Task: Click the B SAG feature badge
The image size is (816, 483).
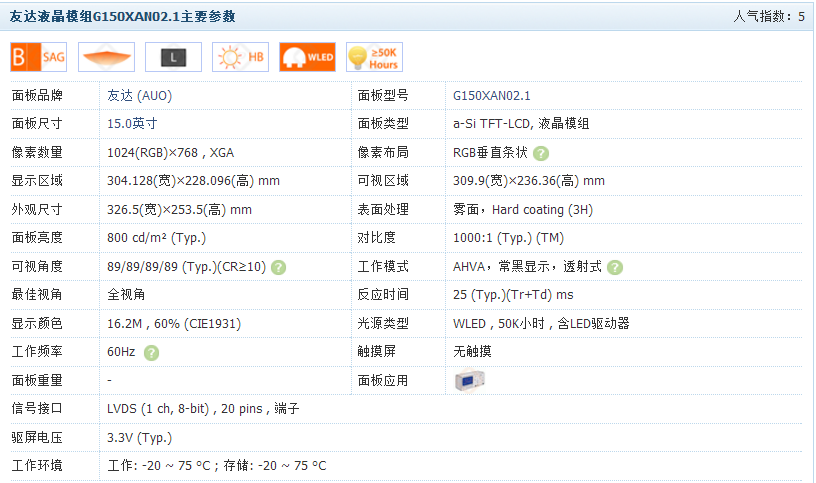Action: [39, 58]
